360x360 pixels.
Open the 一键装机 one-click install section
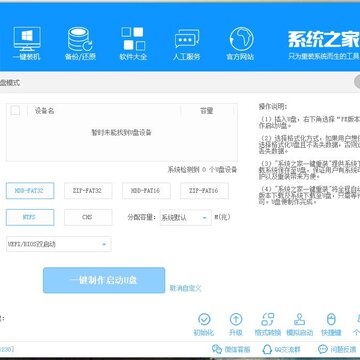(27, 44)
